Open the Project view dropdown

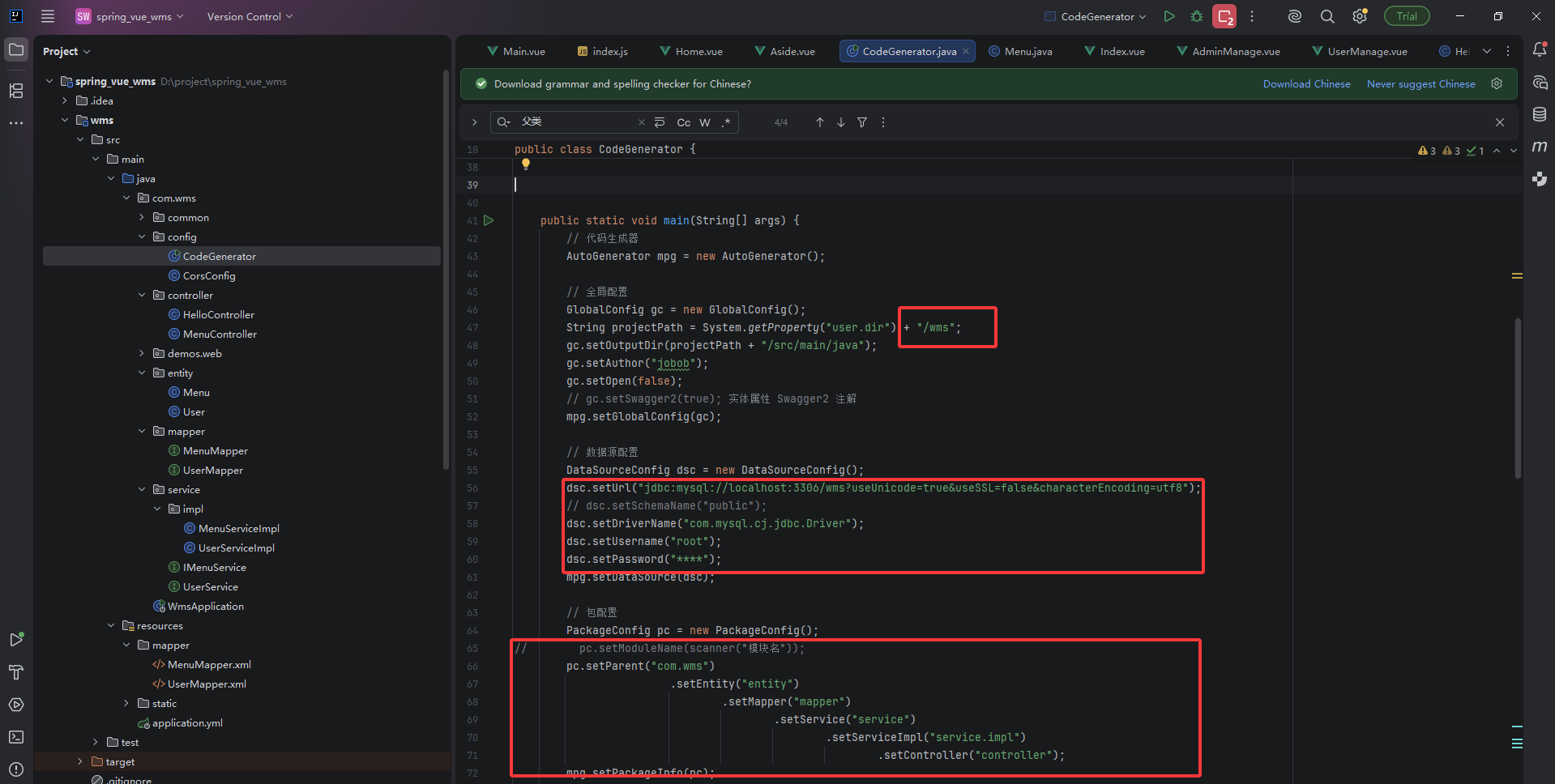point(66,51)
